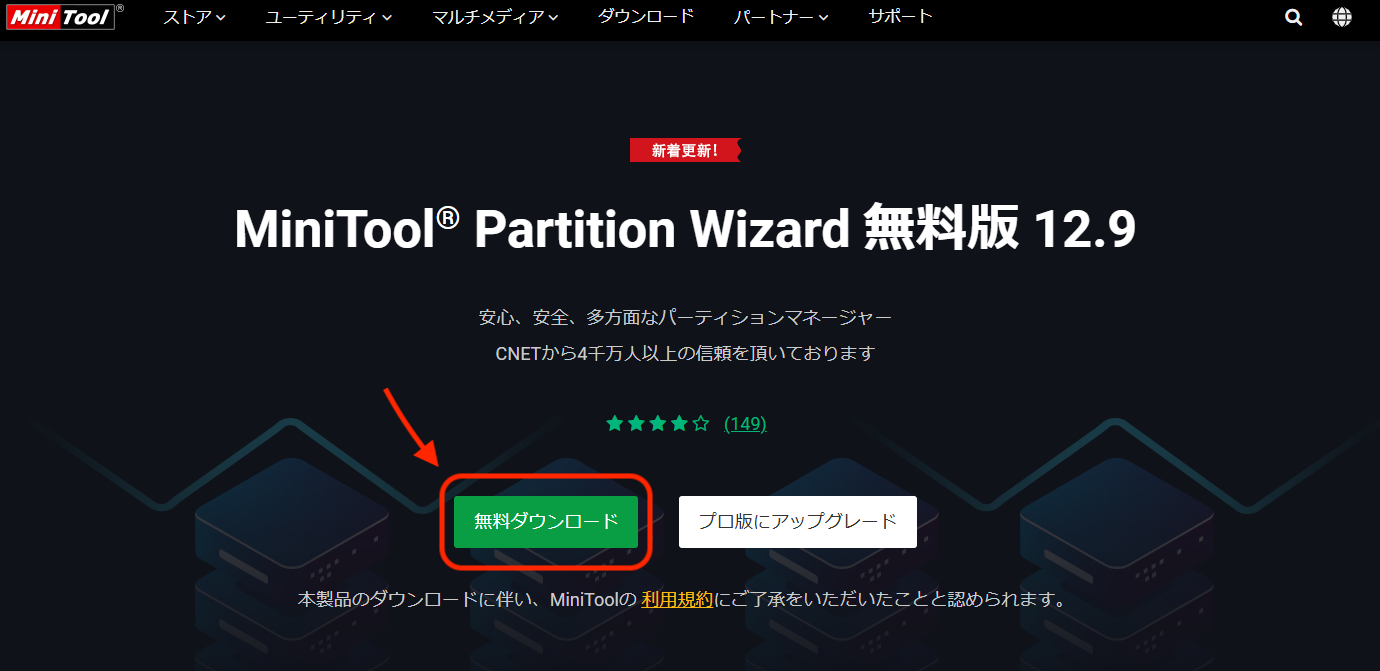This screenshot has width=1380, height=671.
Task: Open the (149) reviews link
Action: tap(746, 423)
